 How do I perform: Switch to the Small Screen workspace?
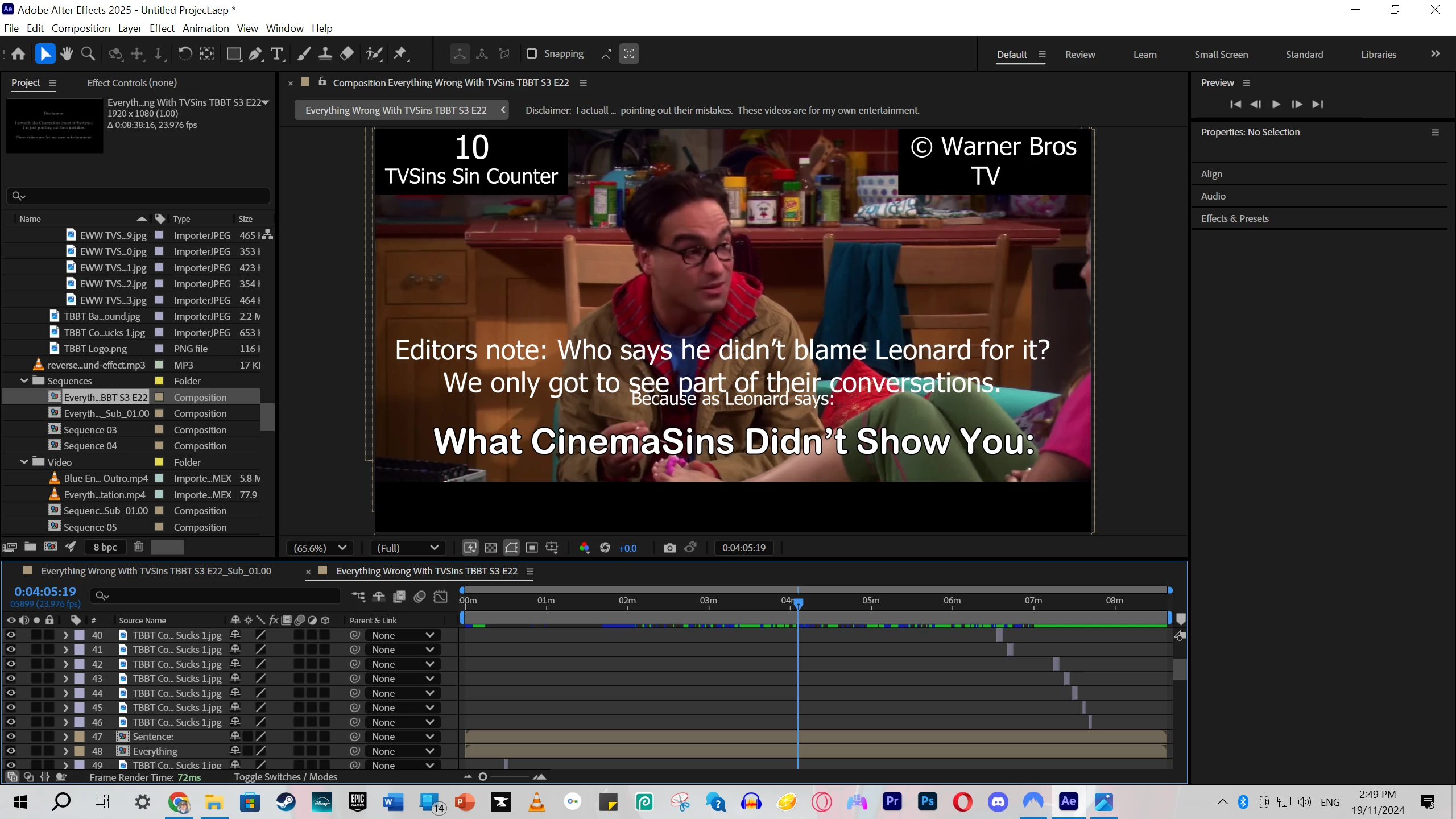(x=1221, y=55)
